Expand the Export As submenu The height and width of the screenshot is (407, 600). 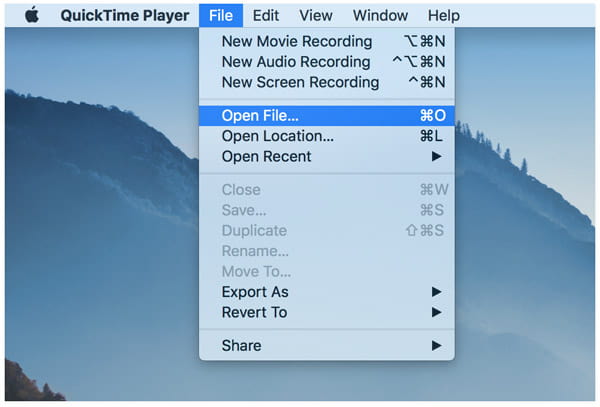pyautogui.click(x=327, y=292)
